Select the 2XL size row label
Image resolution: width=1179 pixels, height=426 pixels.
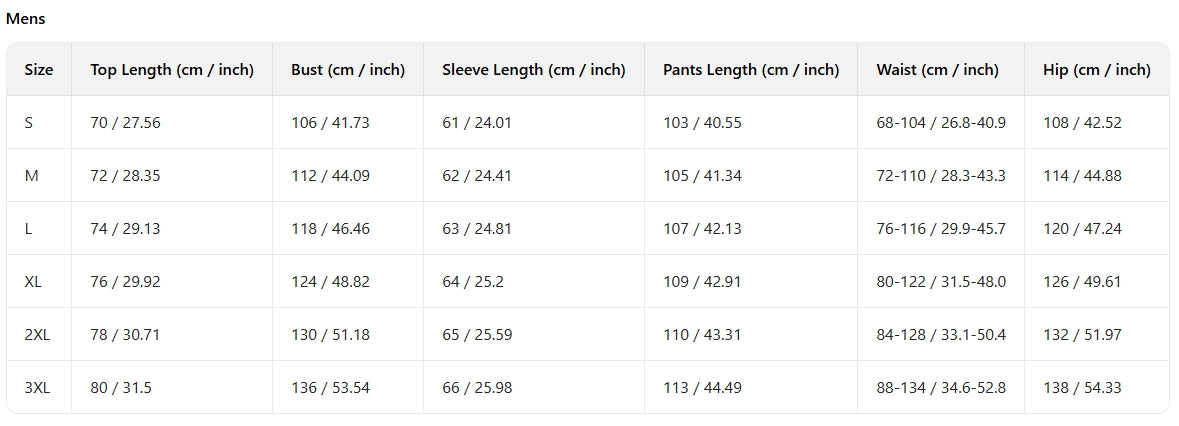(37, 335)
